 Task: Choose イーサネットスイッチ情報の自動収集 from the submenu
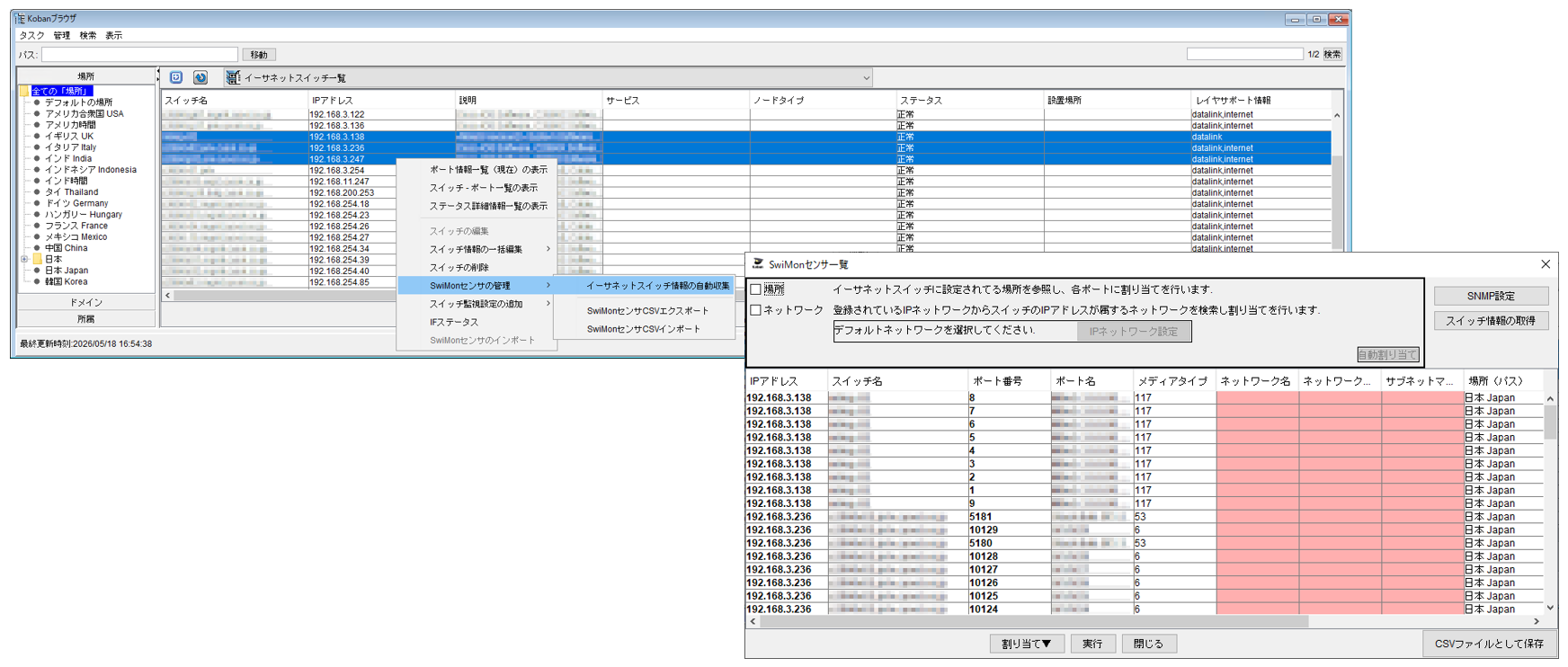click(657, 286)
